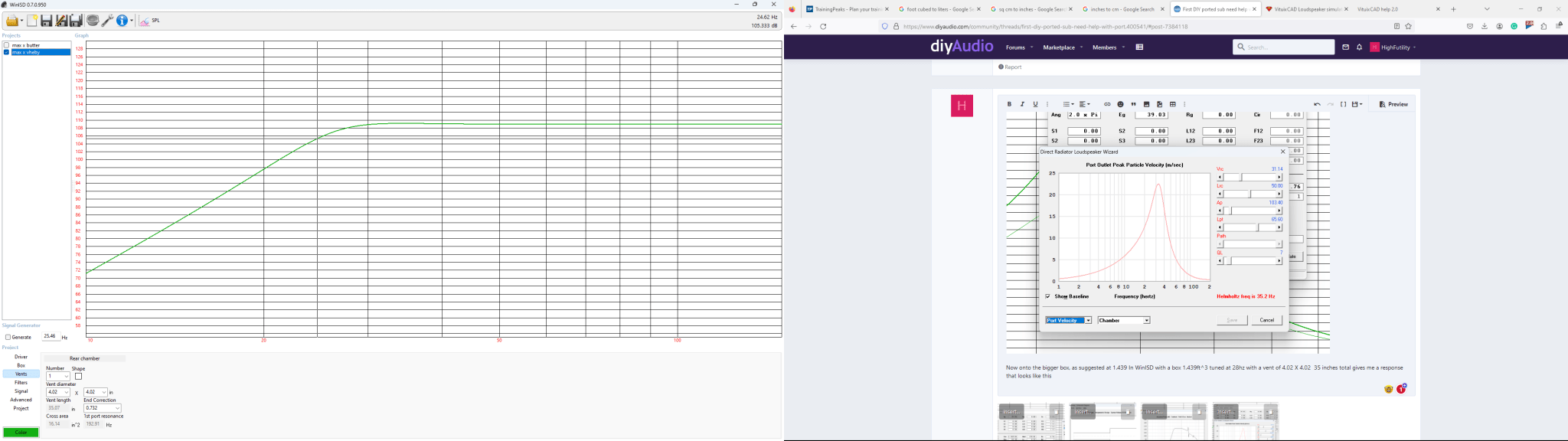Click the SPL graph type icon
Image resolution: width=1568 pixels, height=441 pixels.
tap(144, 21)
